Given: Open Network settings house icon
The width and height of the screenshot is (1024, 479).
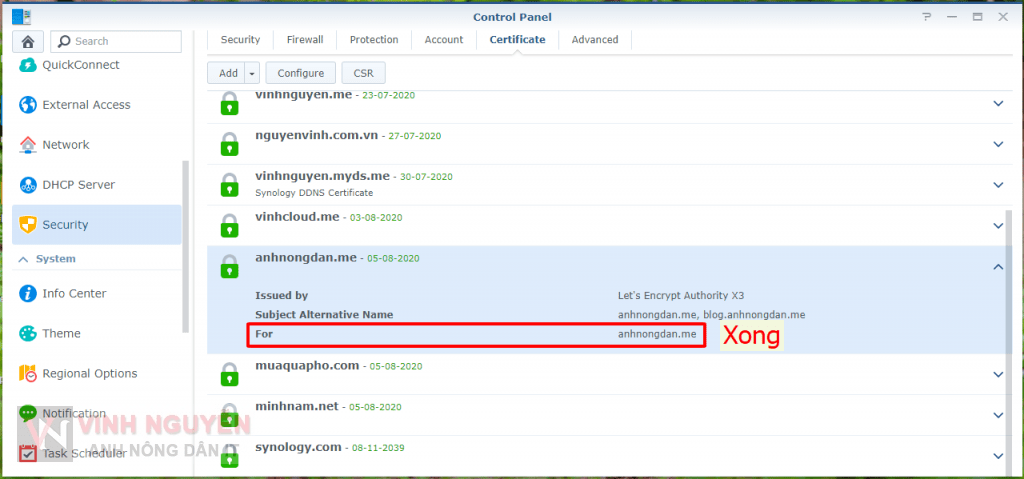Looking at the screenshot, I should pos(28,145).
